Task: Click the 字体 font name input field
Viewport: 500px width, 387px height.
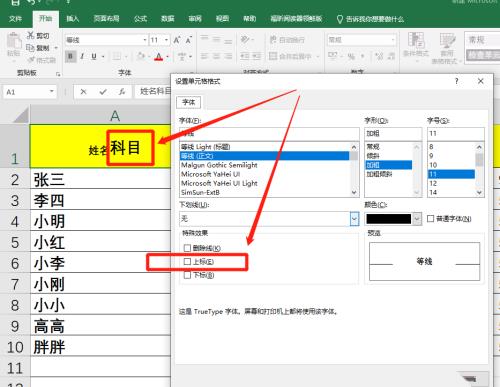Action: click(x=269, y=134)
